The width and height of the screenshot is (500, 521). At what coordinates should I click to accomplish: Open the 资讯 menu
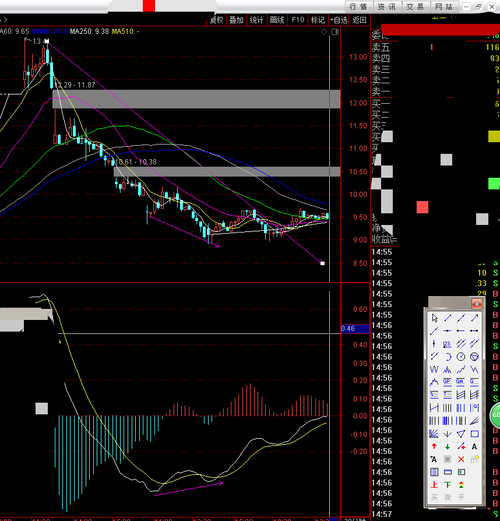click(x=387, y=7)
